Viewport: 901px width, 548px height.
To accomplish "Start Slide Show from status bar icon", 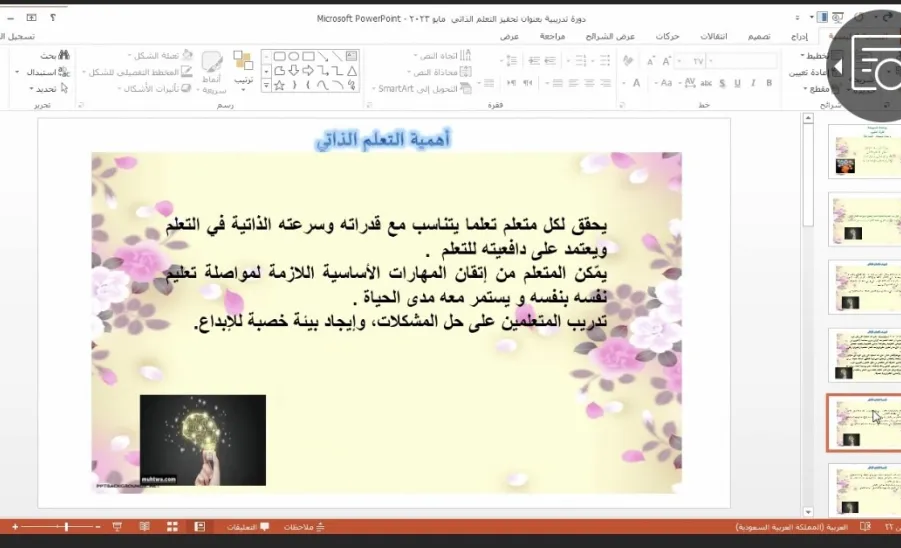I will pyautogui.click(x=117, y=527).
